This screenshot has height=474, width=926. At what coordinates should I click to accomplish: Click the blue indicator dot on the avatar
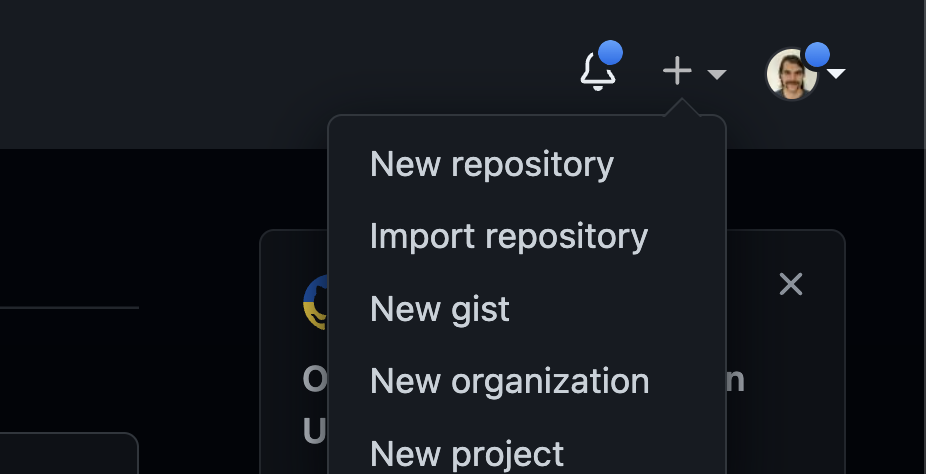[817, 55]
